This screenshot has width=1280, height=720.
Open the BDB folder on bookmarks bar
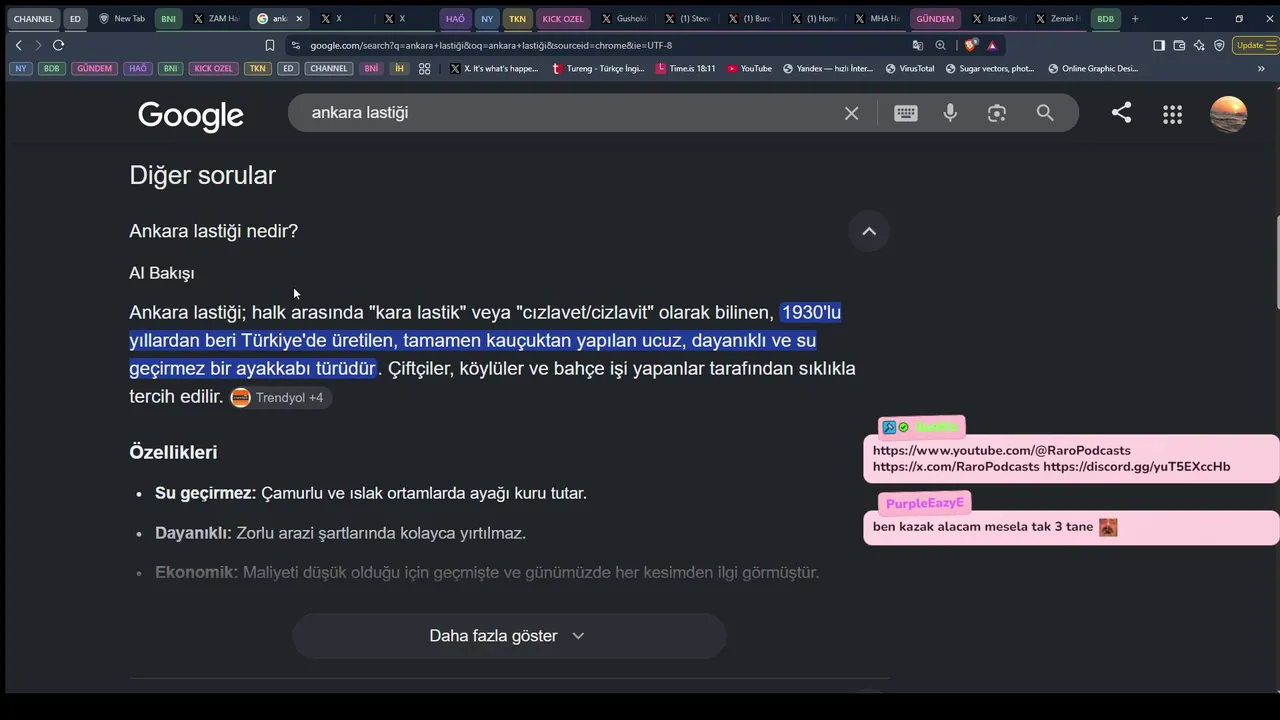[51, 68]
